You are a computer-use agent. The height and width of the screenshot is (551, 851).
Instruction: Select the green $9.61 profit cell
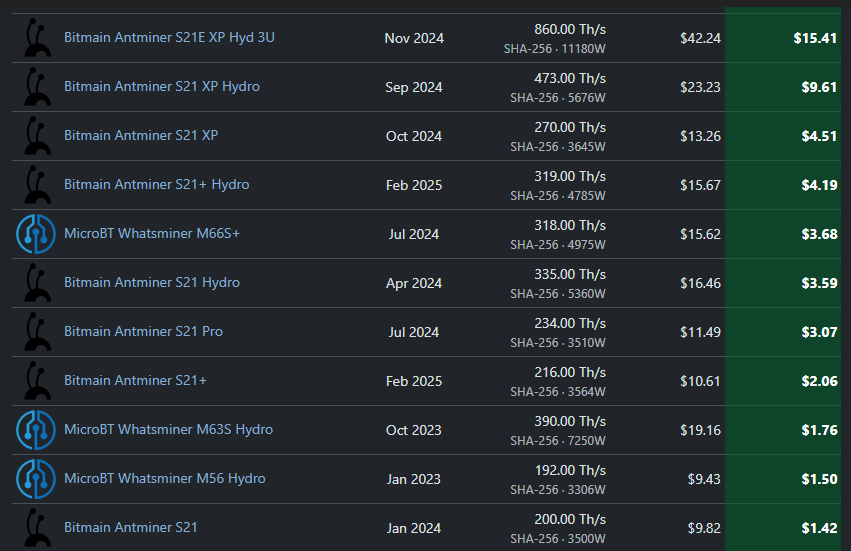click(783, 87)
